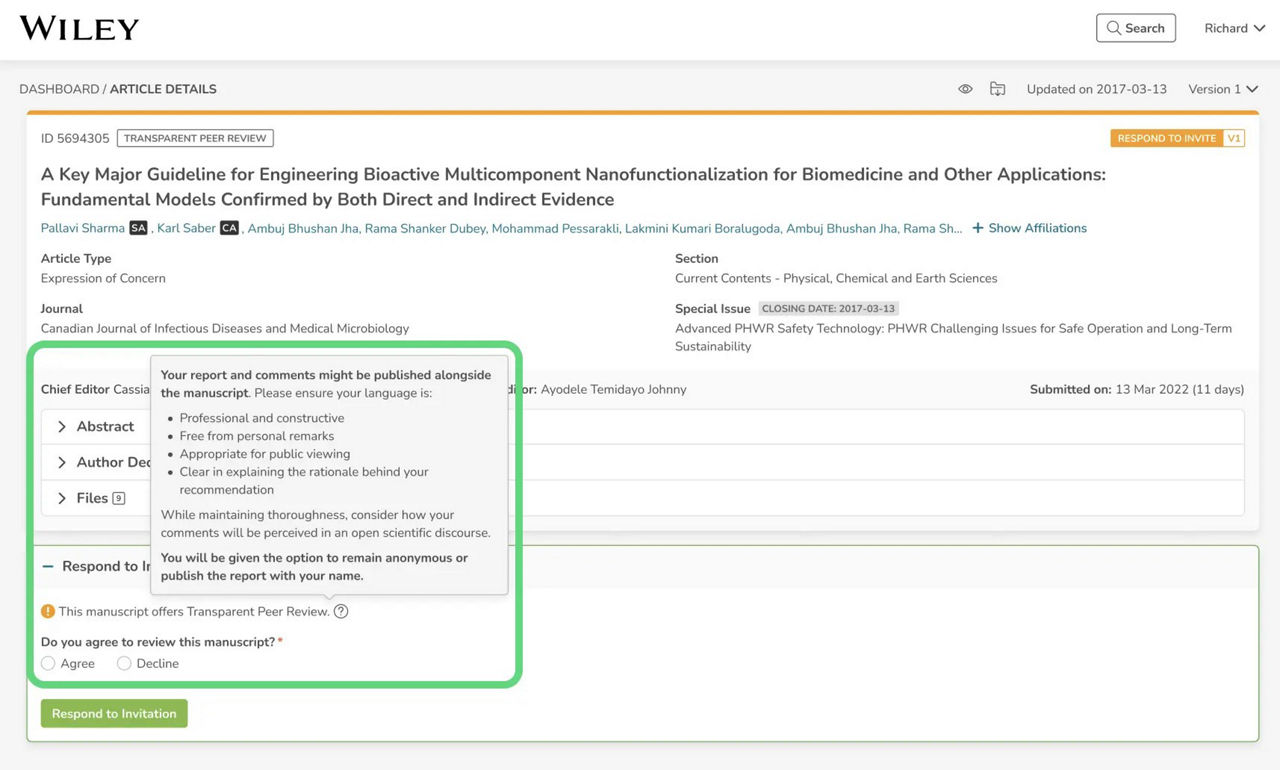Click the Search button
This screenshot has height=770, width=1280.
click(1135, 28)
